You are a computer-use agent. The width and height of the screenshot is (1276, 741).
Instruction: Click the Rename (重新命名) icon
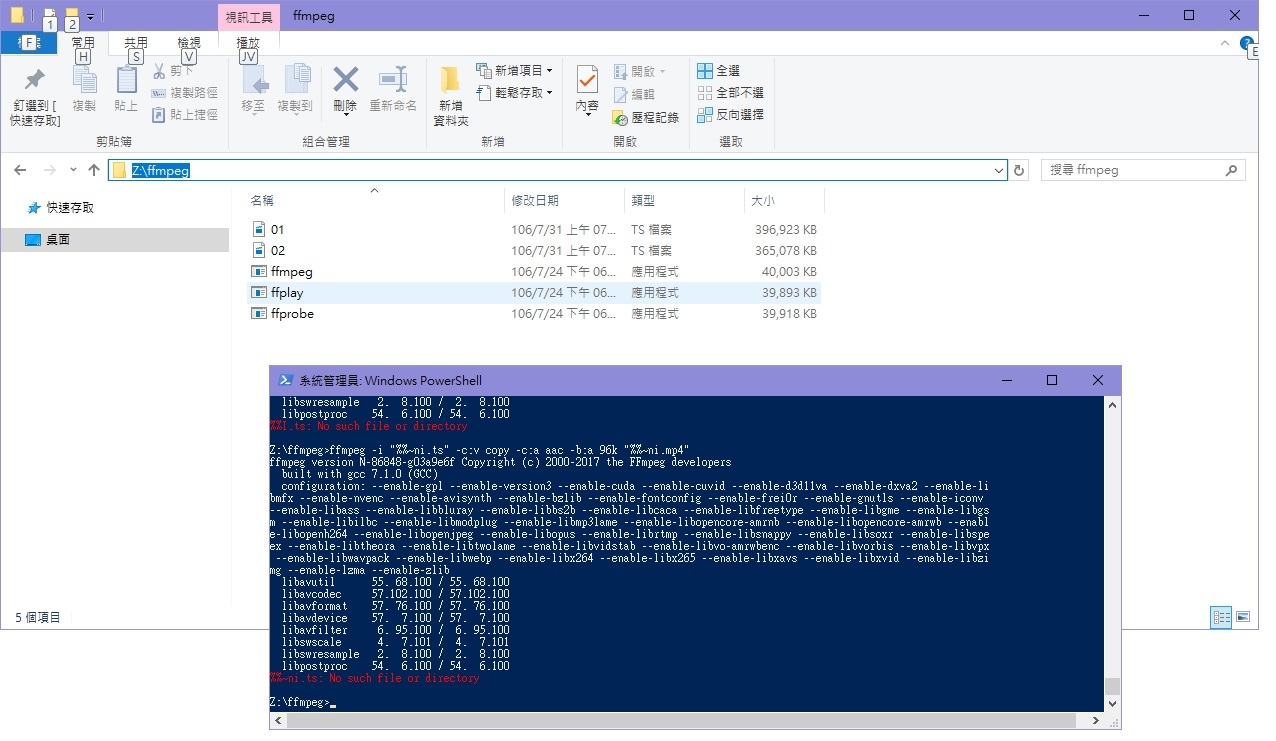[x=393, y=79]
